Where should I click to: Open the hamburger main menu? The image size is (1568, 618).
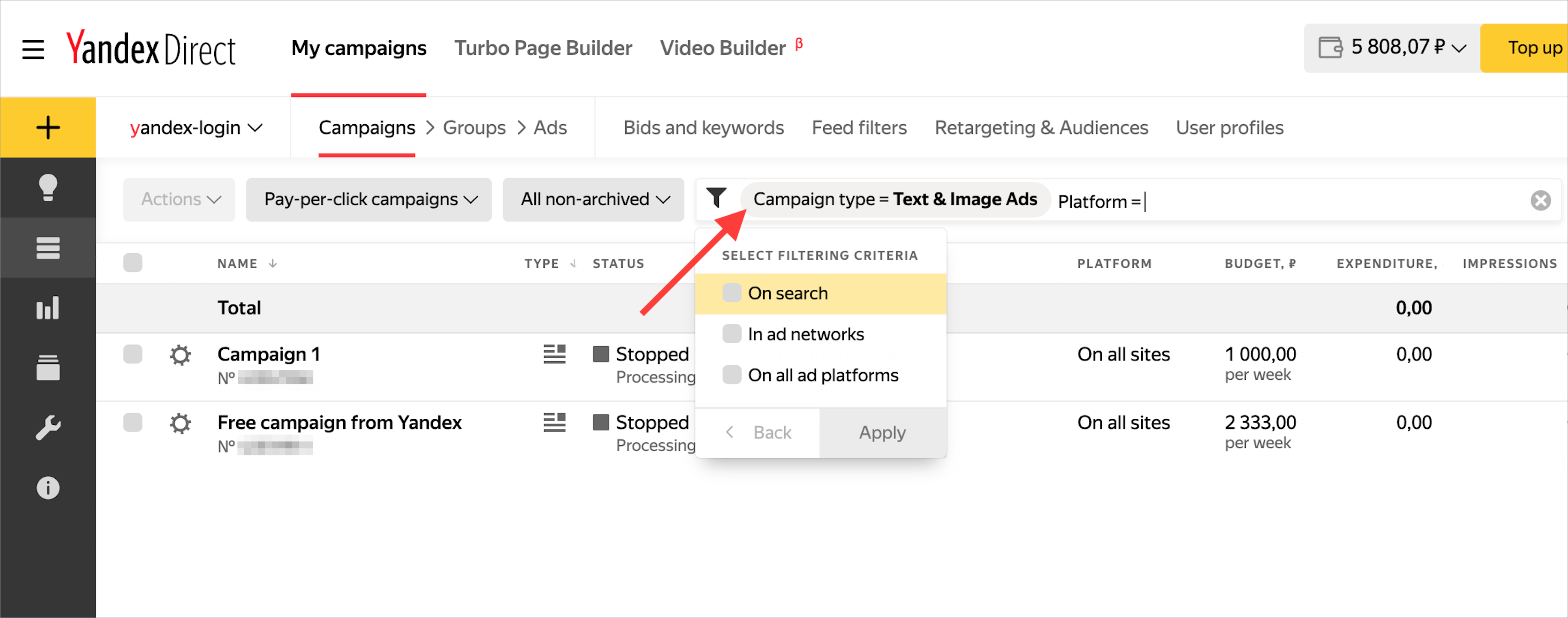point(33,49)
